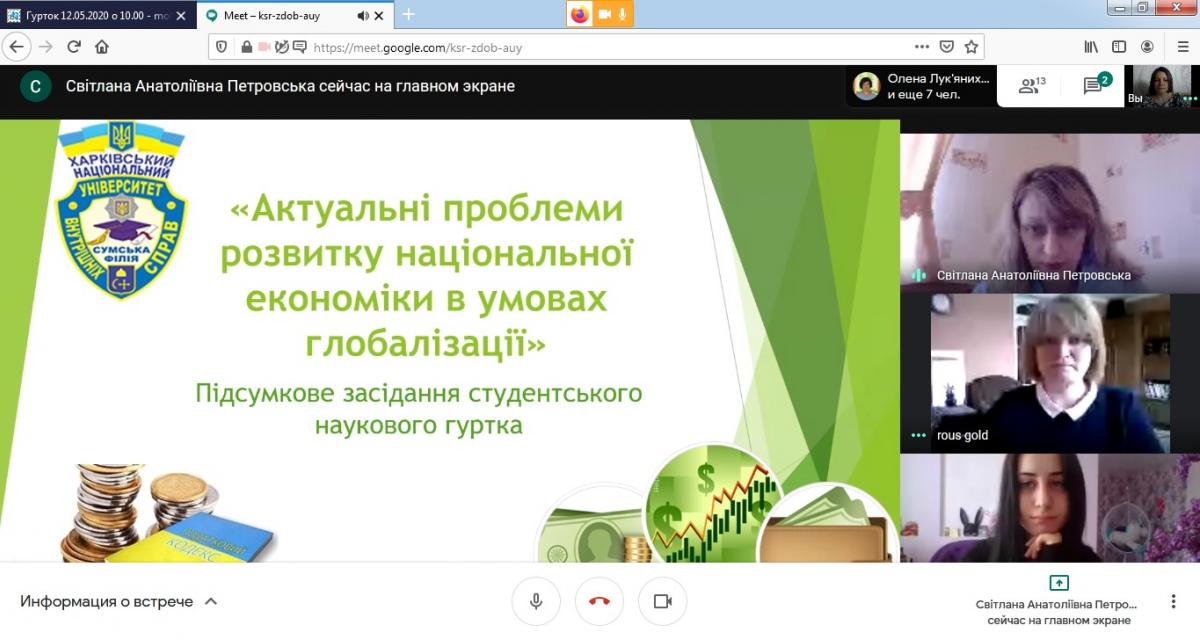This screenshot has height=640, width=1200.
Task: Go to the browser home page
Action: 101,46
